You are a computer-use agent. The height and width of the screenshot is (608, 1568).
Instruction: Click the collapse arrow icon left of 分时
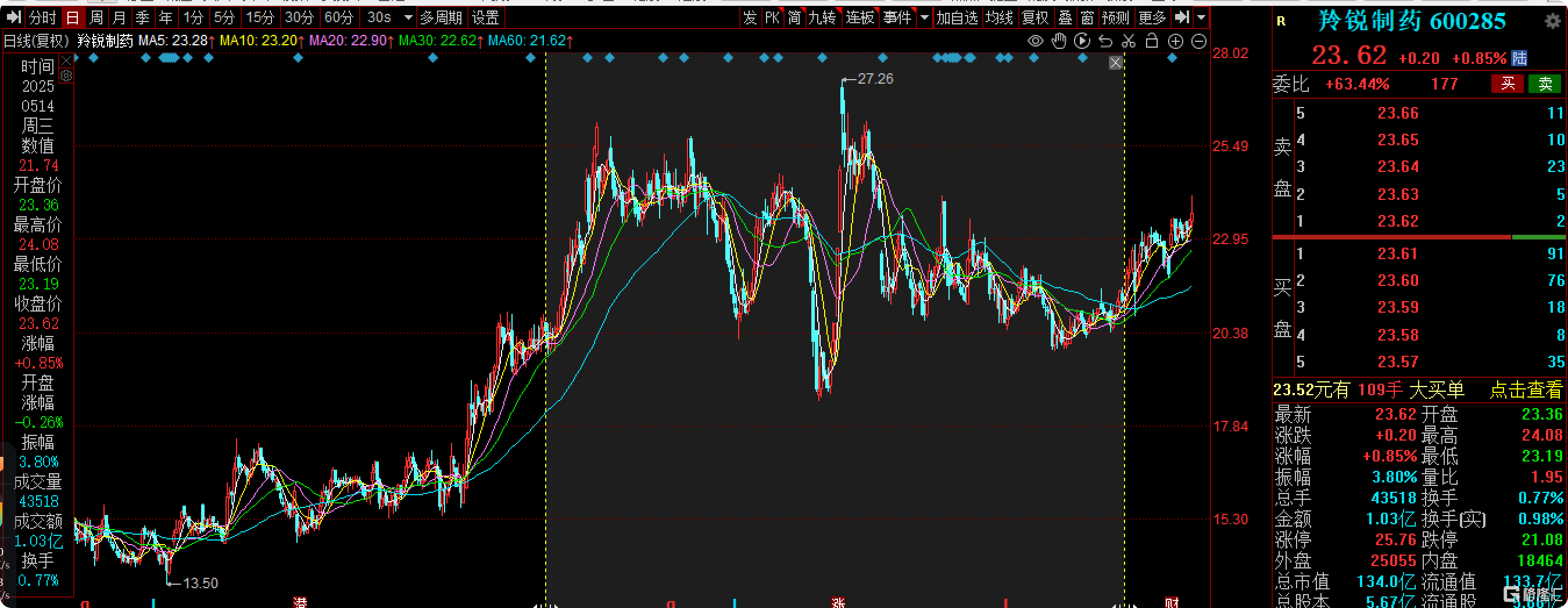click(13, 17)
